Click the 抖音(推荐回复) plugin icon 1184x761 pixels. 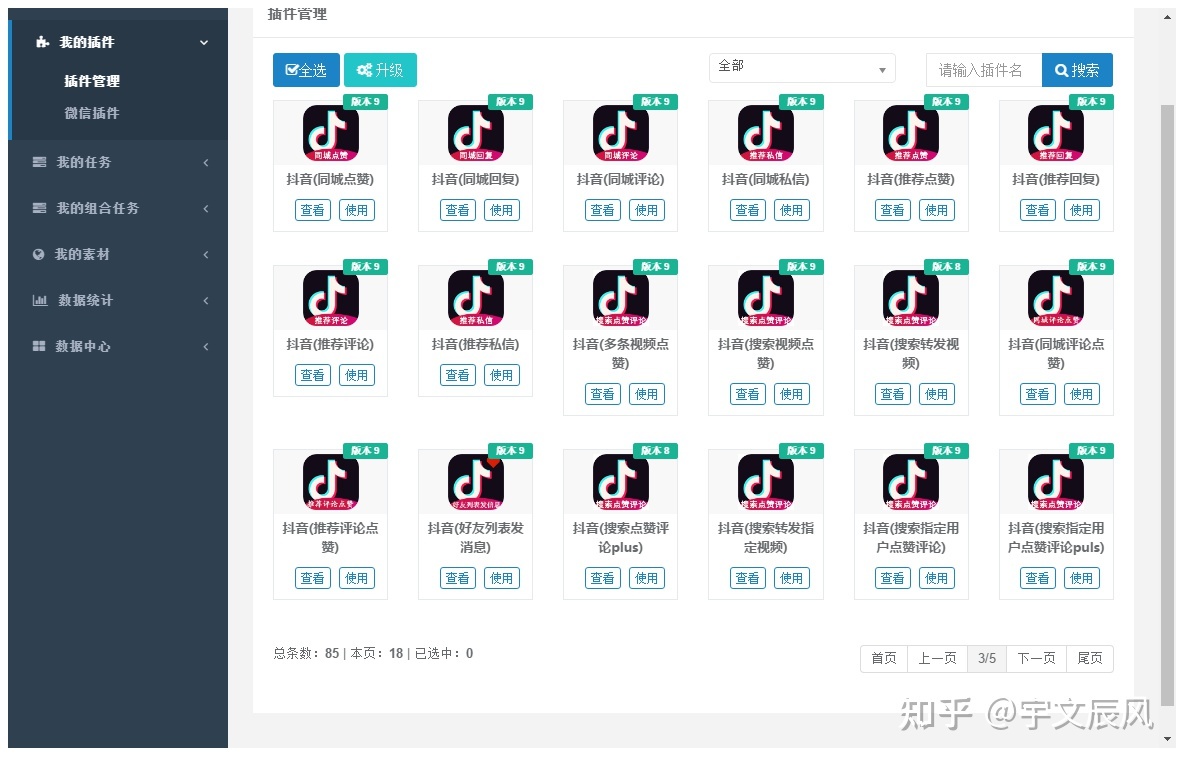(x=1055, y=133)
